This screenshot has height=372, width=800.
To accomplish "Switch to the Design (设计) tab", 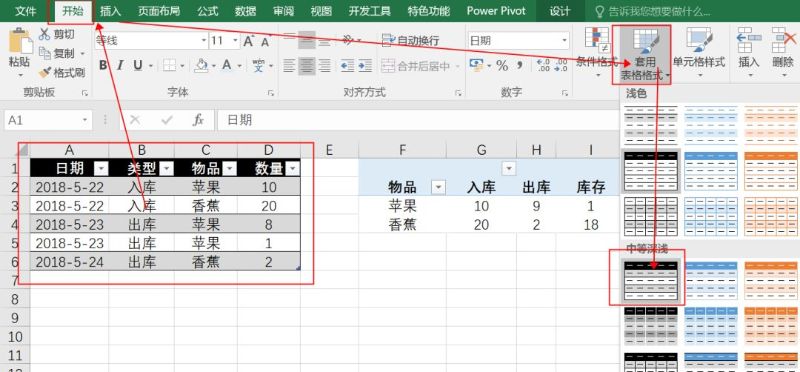I will [560, 11].
